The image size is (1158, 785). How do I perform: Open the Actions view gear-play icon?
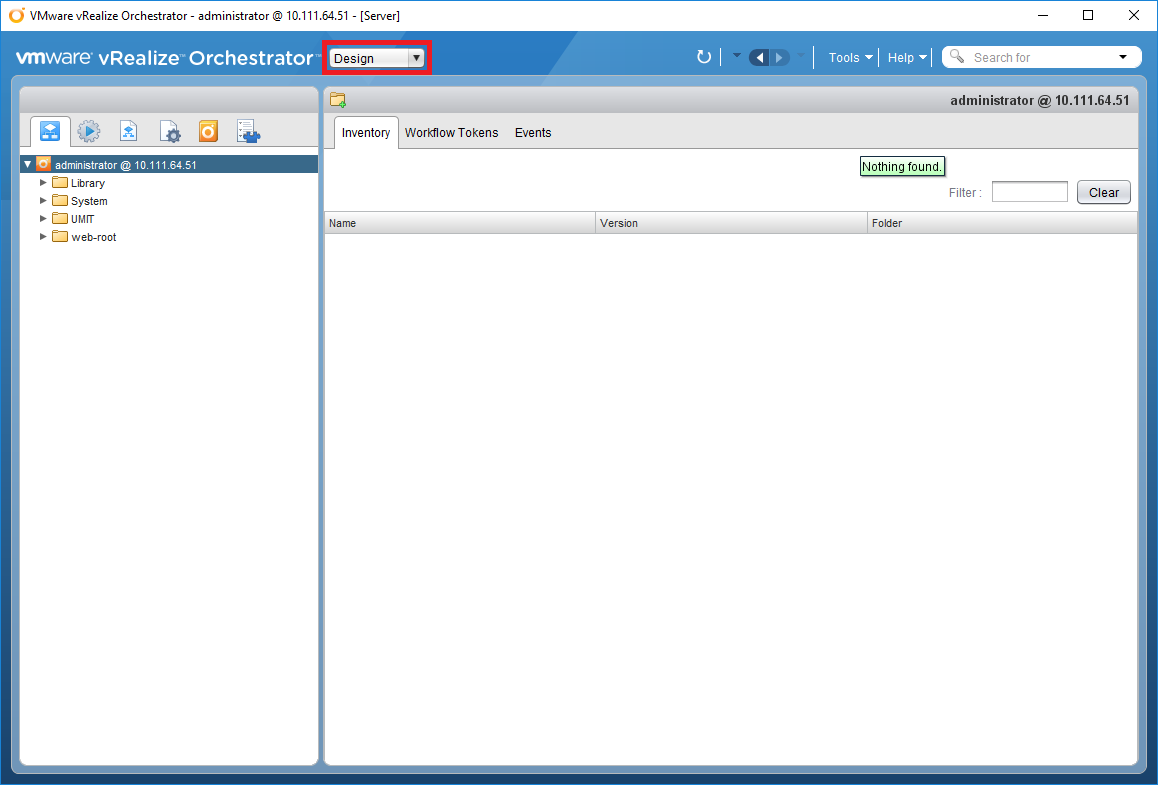[x=89, y=131]
